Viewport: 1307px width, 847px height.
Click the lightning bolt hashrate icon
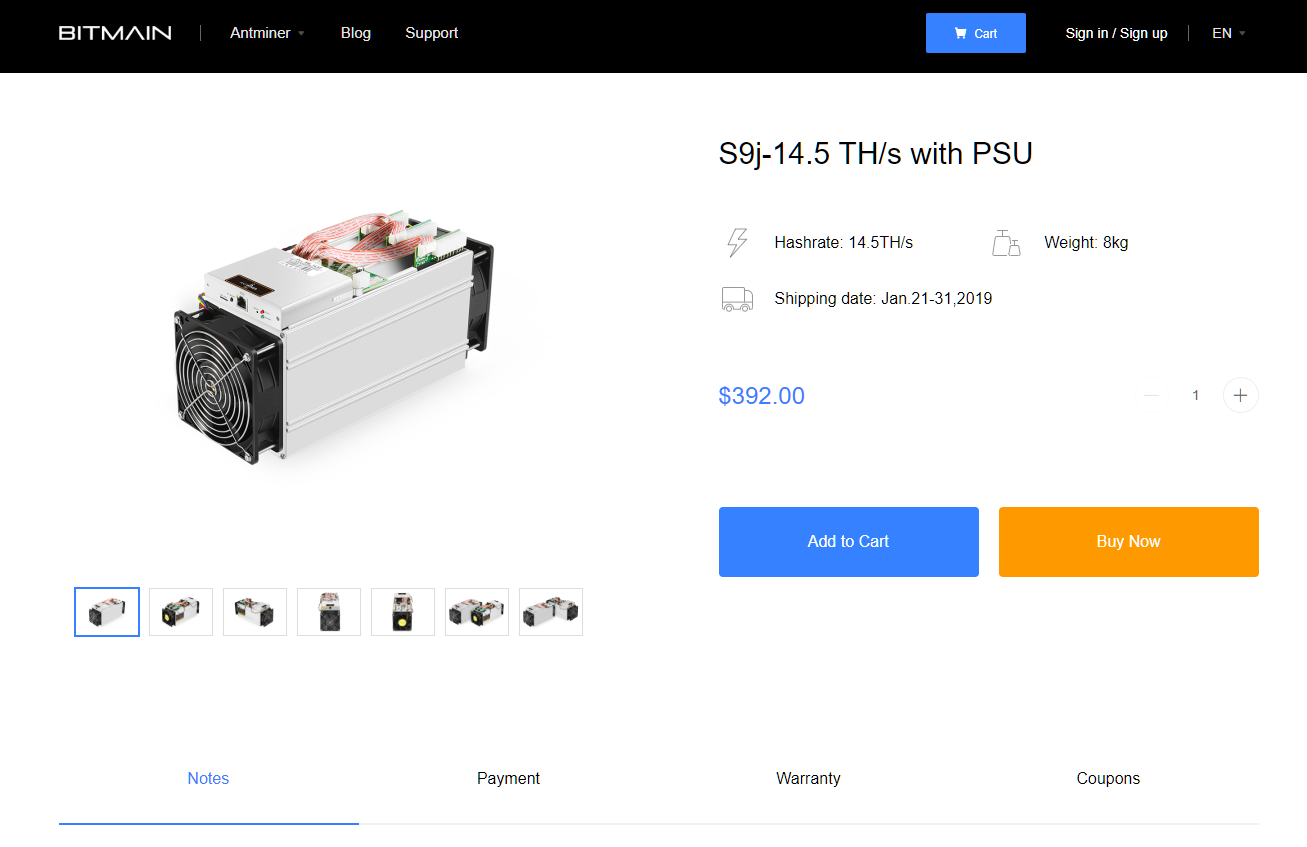(x=737, y=242)
